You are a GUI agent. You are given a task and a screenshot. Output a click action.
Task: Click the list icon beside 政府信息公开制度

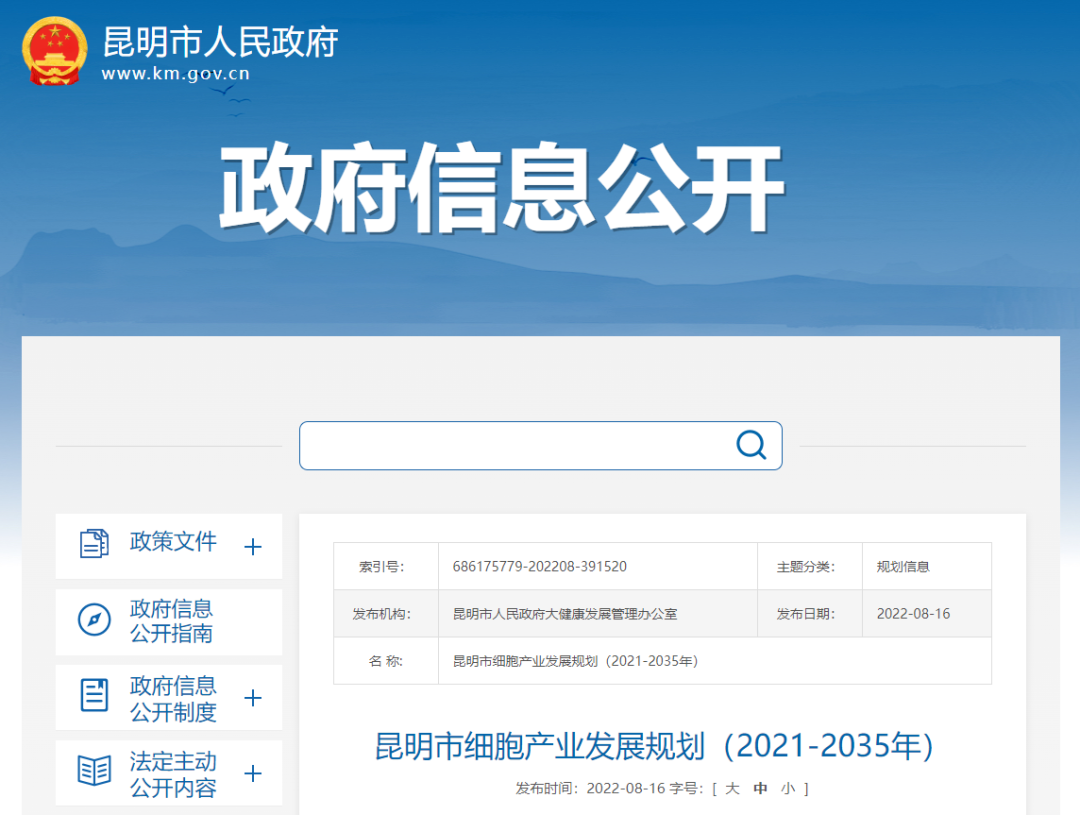pos(94,696)
